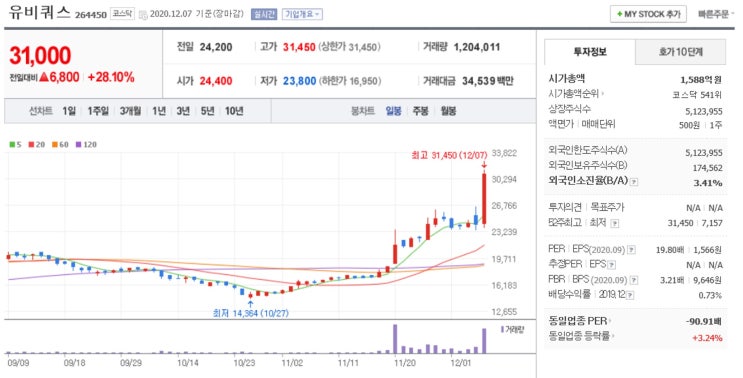Click the 최고 31,450 (12/07) chart label
Image resolution: width=743 pixels, height=378 pixels.
click(449, 155)
